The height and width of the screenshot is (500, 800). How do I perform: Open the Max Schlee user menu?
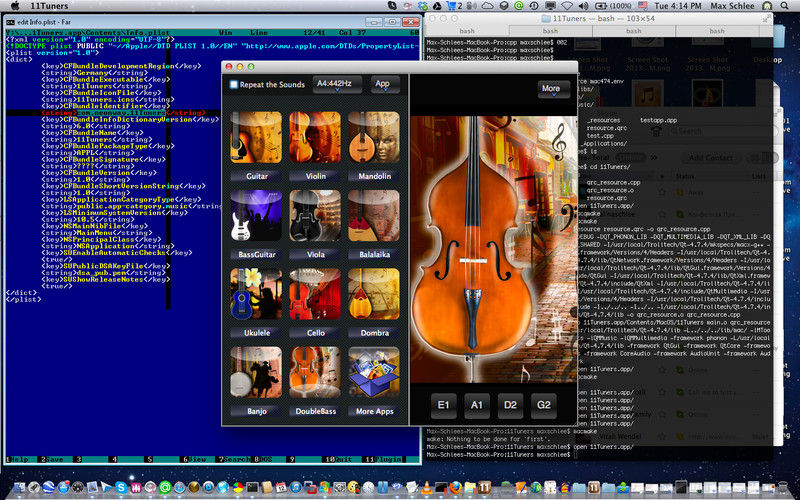tap(732, 6)
